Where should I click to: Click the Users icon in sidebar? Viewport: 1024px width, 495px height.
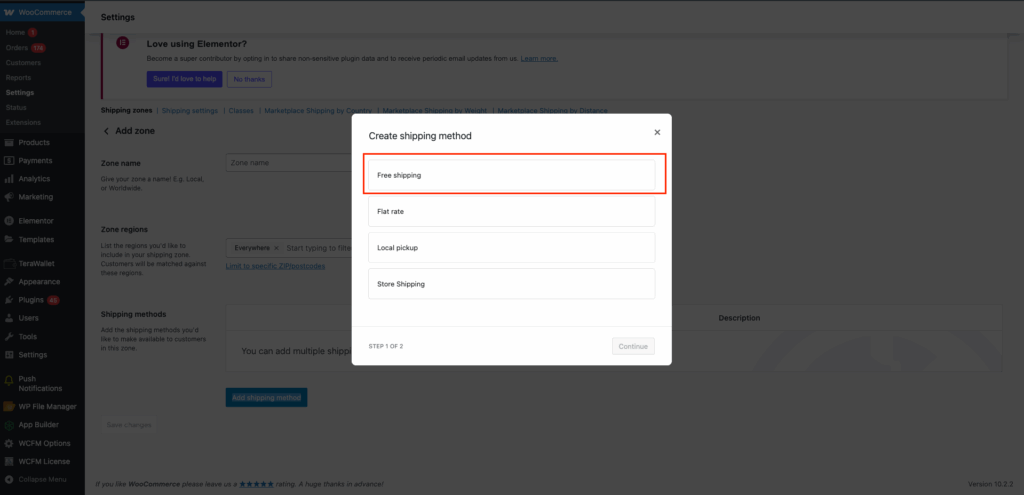point(9,318)
